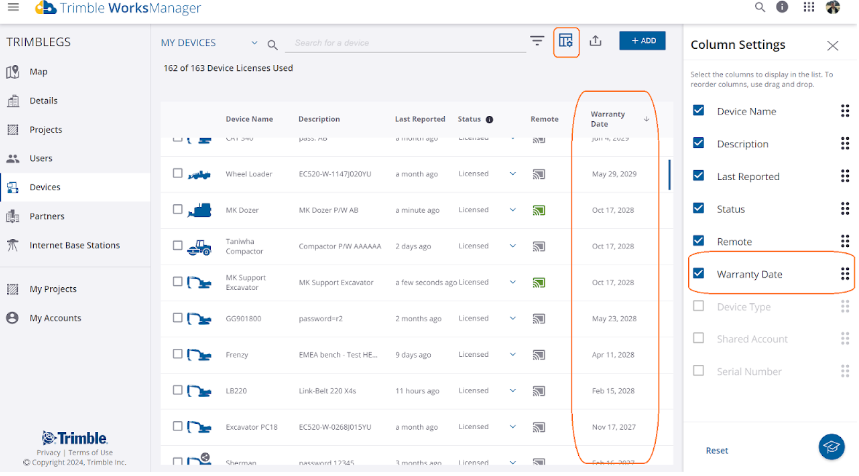The height and width of the screenshot is (476, 859).
Task: Expand the status chevron for Frenzy
Action: tap(513, 354)
